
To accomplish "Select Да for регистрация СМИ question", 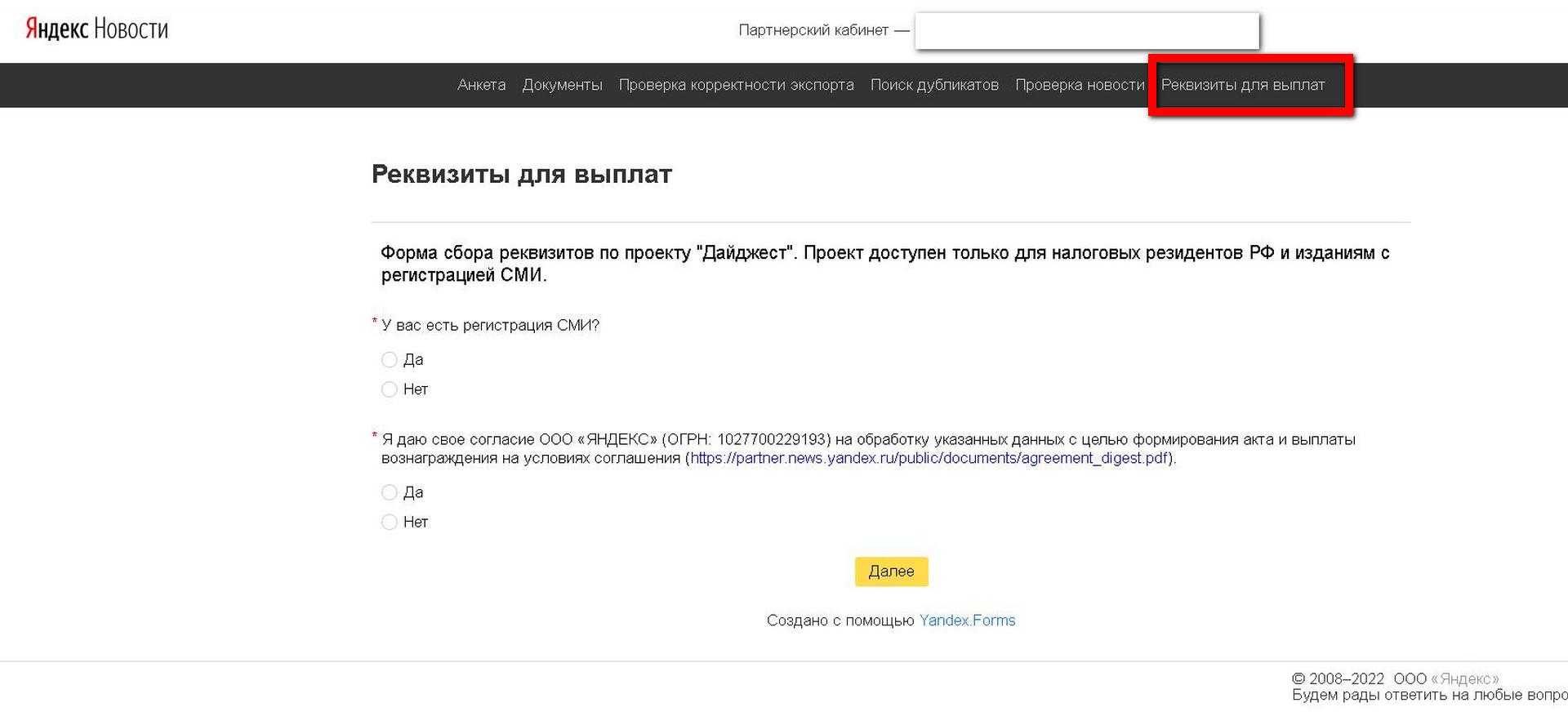I will pyautogui.click(x=389, y=360).
